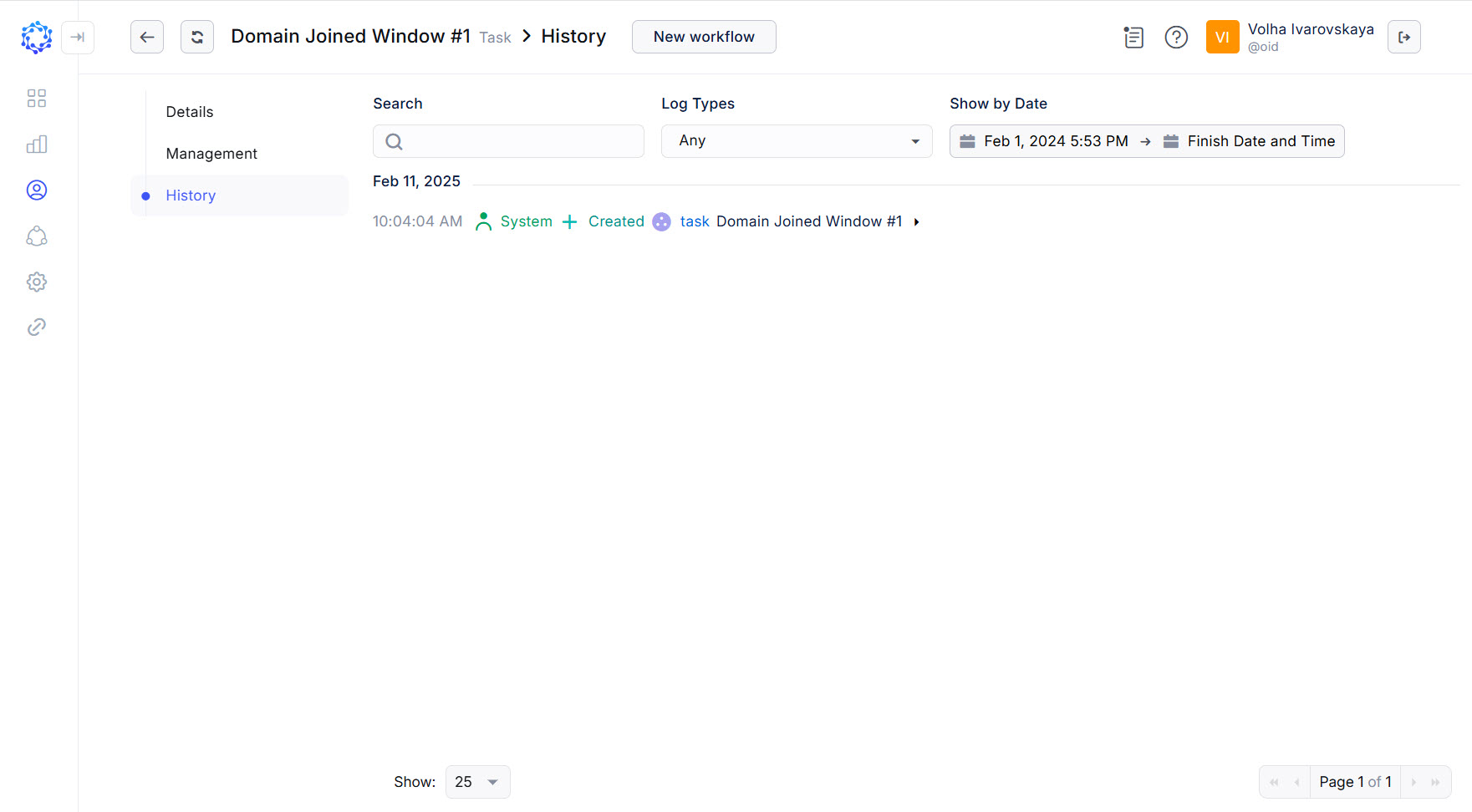Image resolution: width=1472 pixels, height=812 pixels.
Task: Click the logout icon button
Action: 1404,37
